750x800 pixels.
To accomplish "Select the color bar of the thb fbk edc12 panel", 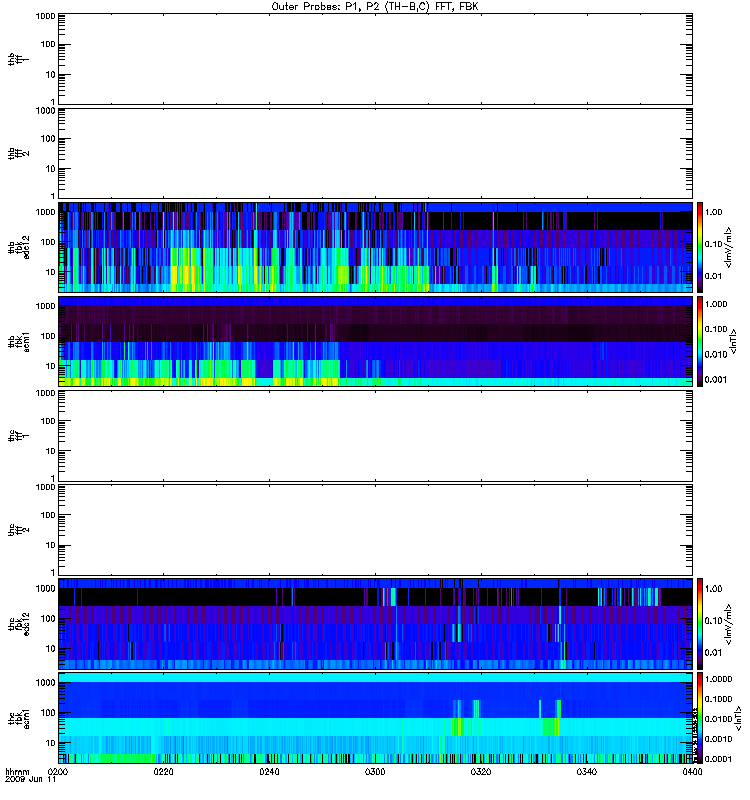I will coord(700,247).
